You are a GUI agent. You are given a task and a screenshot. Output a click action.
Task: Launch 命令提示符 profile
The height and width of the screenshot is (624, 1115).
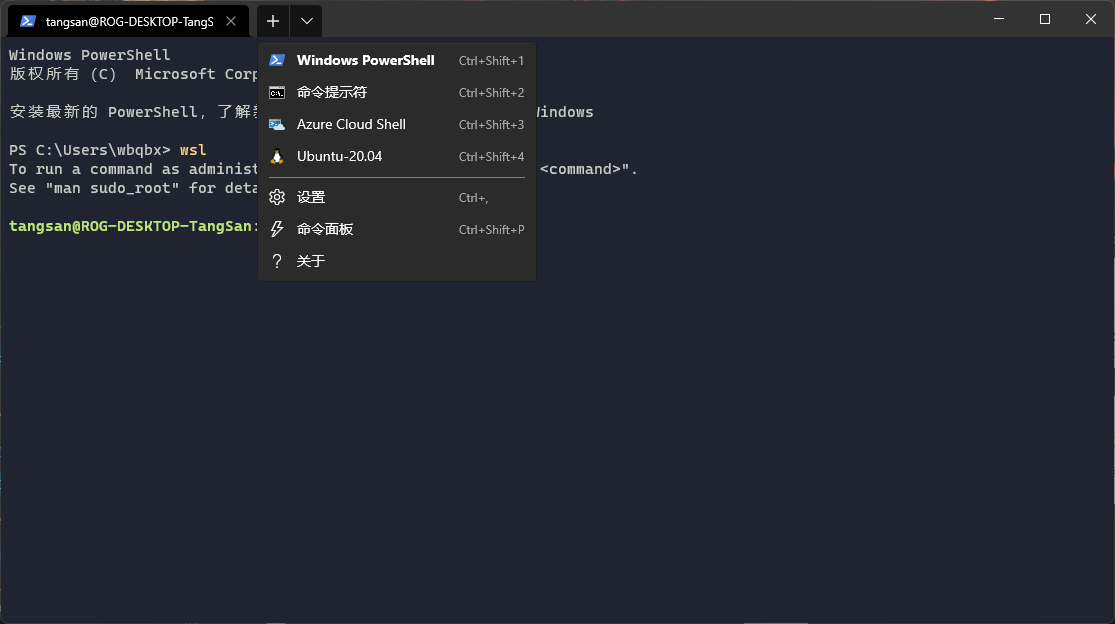point(397,92)
